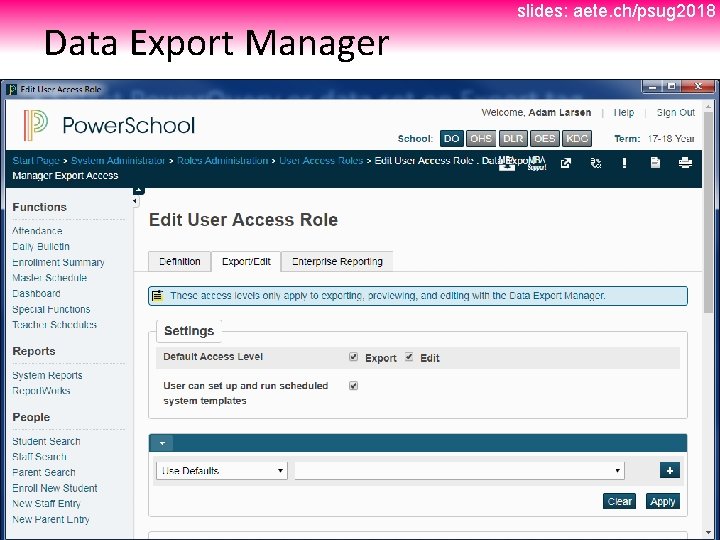Open New Parent Entry link
The image size is (720, 540).
tap(51, 519)
